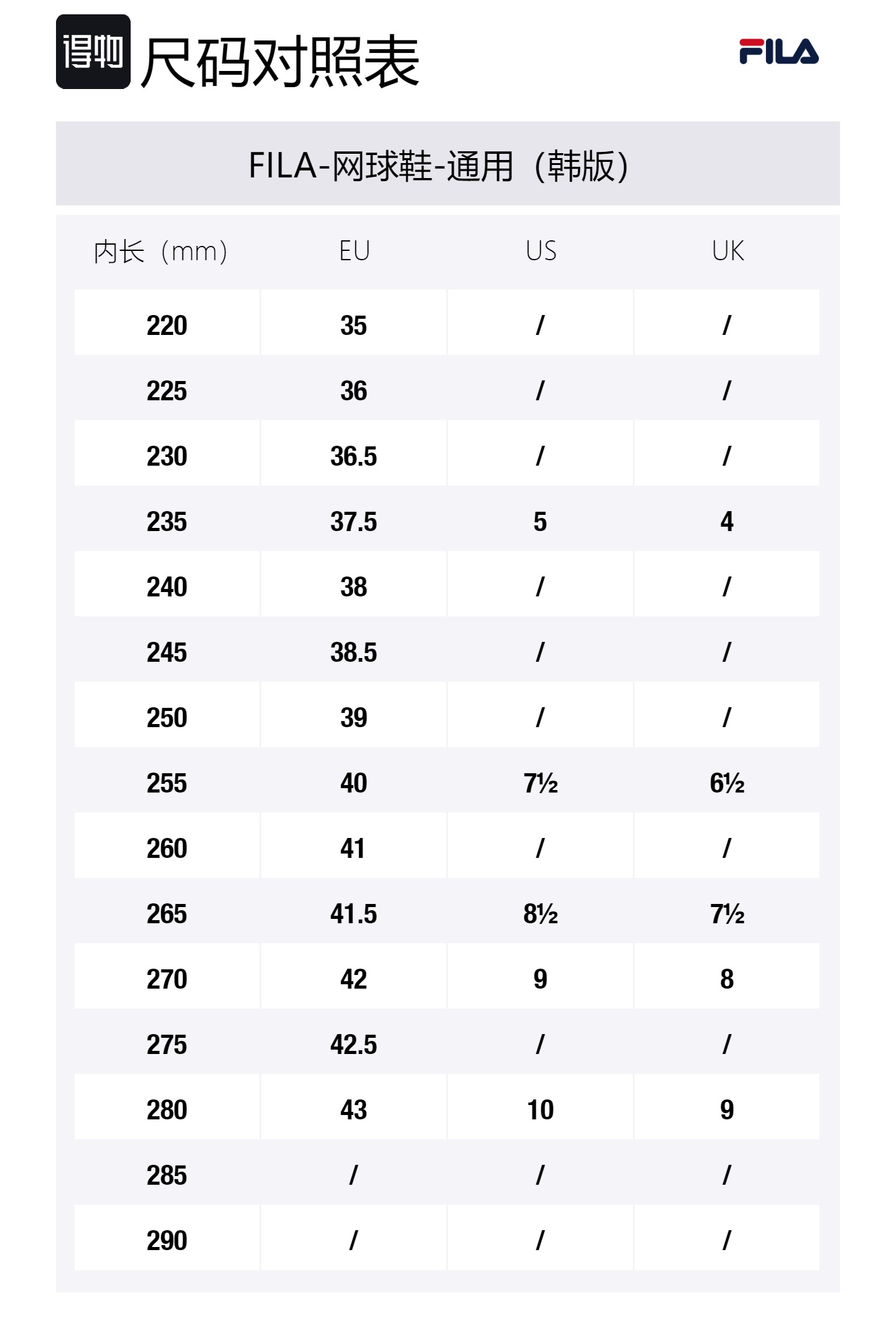Select the UK size 6½ cell
Image resolution: width=896 pixels, height=1341 pixels.
coord(727,783)
